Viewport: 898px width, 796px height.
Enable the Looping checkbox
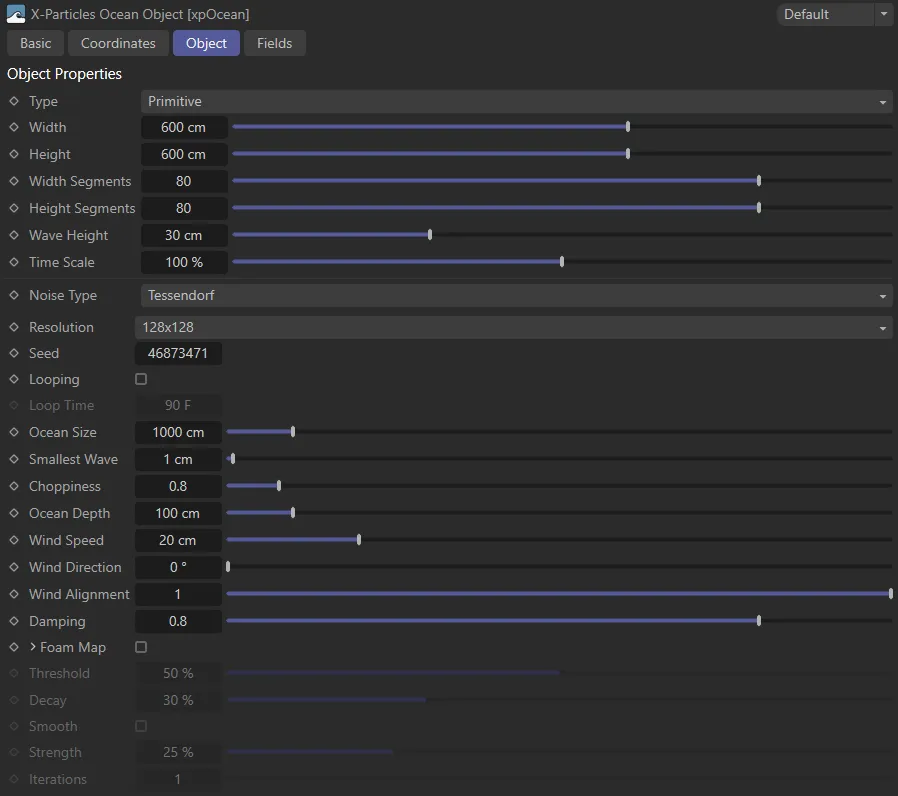click(x=140, y=379)
